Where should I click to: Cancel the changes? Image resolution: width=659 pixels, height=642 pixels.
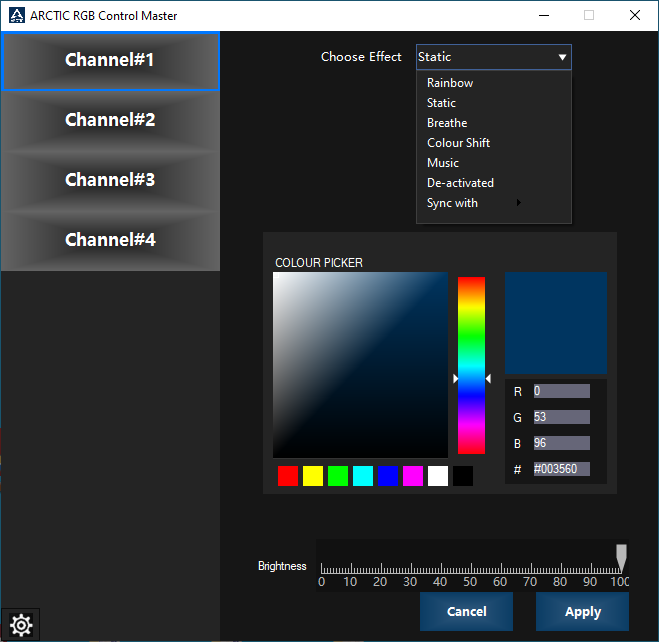point(466,612)
